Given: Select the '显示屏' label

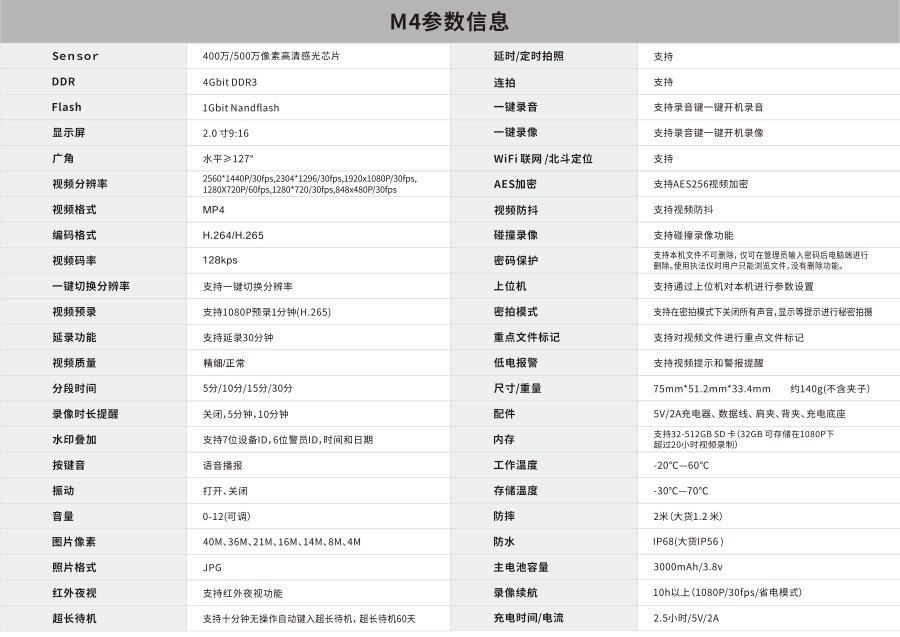Looking at the screenshot, I should click(x=68, y=133).
